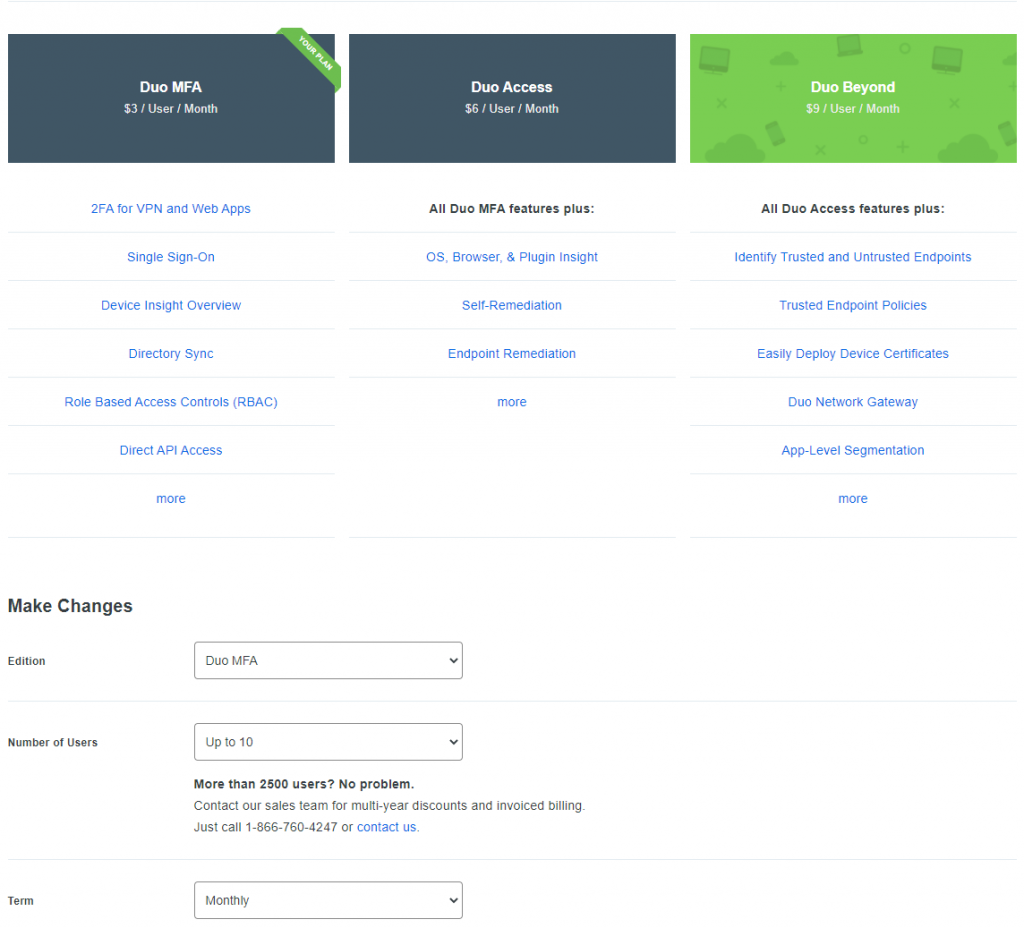The height and width of the screenshot is (928, 1024).
Task: Open Easily Deploy Device Certificates link
Action: click(853, 353)
